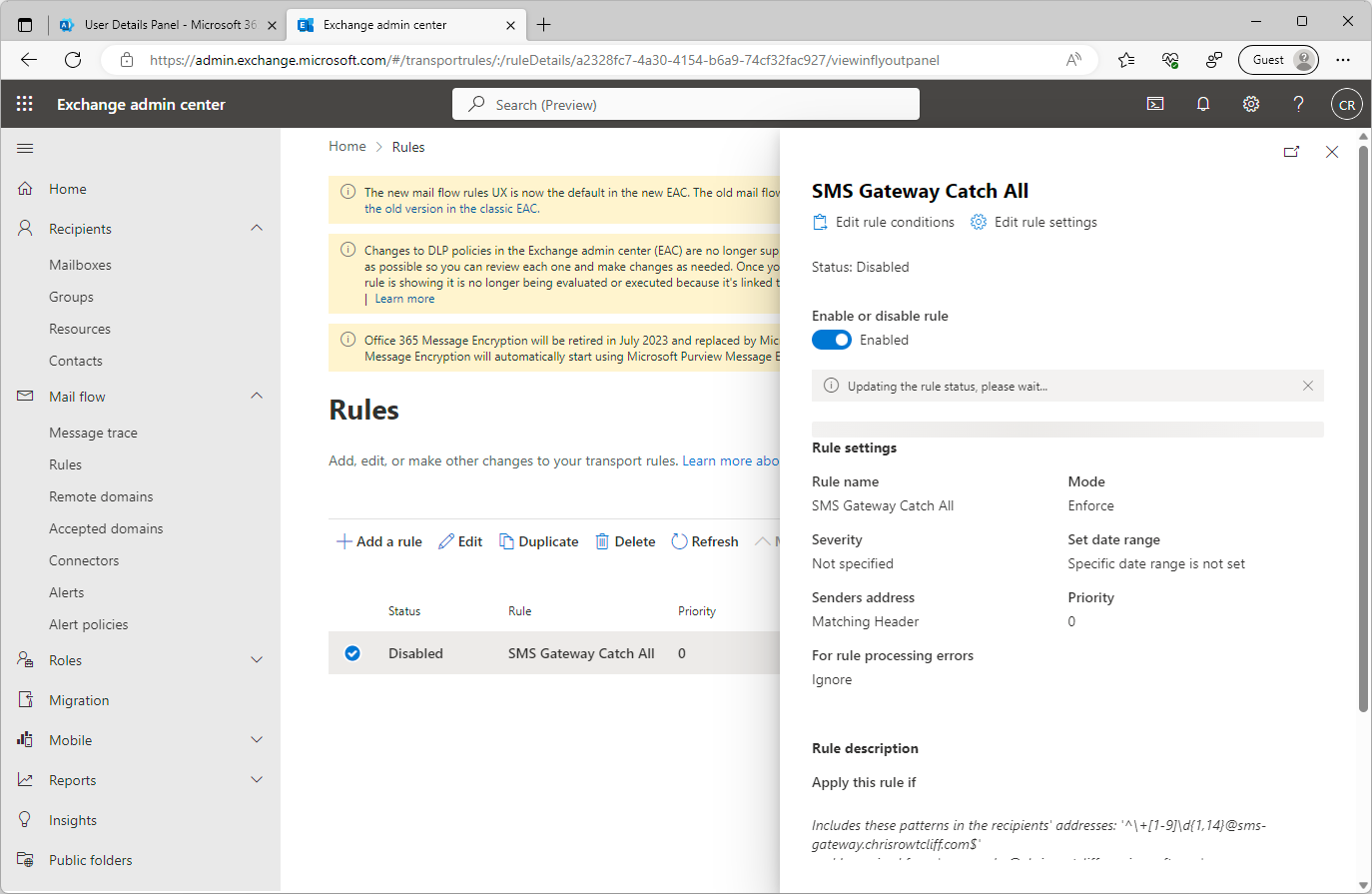The height and width of the screenshot is (894, 1372).
Task: Click the Search Preview field
Action: pyautogui.click(x=686, y=103)
